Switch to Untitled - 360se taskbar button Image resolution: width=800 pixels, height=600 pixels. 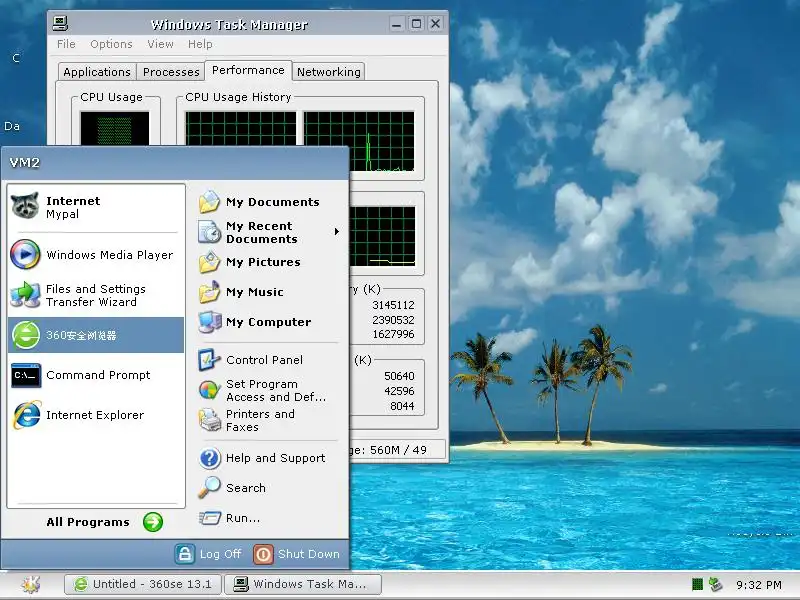pos(143,584)
